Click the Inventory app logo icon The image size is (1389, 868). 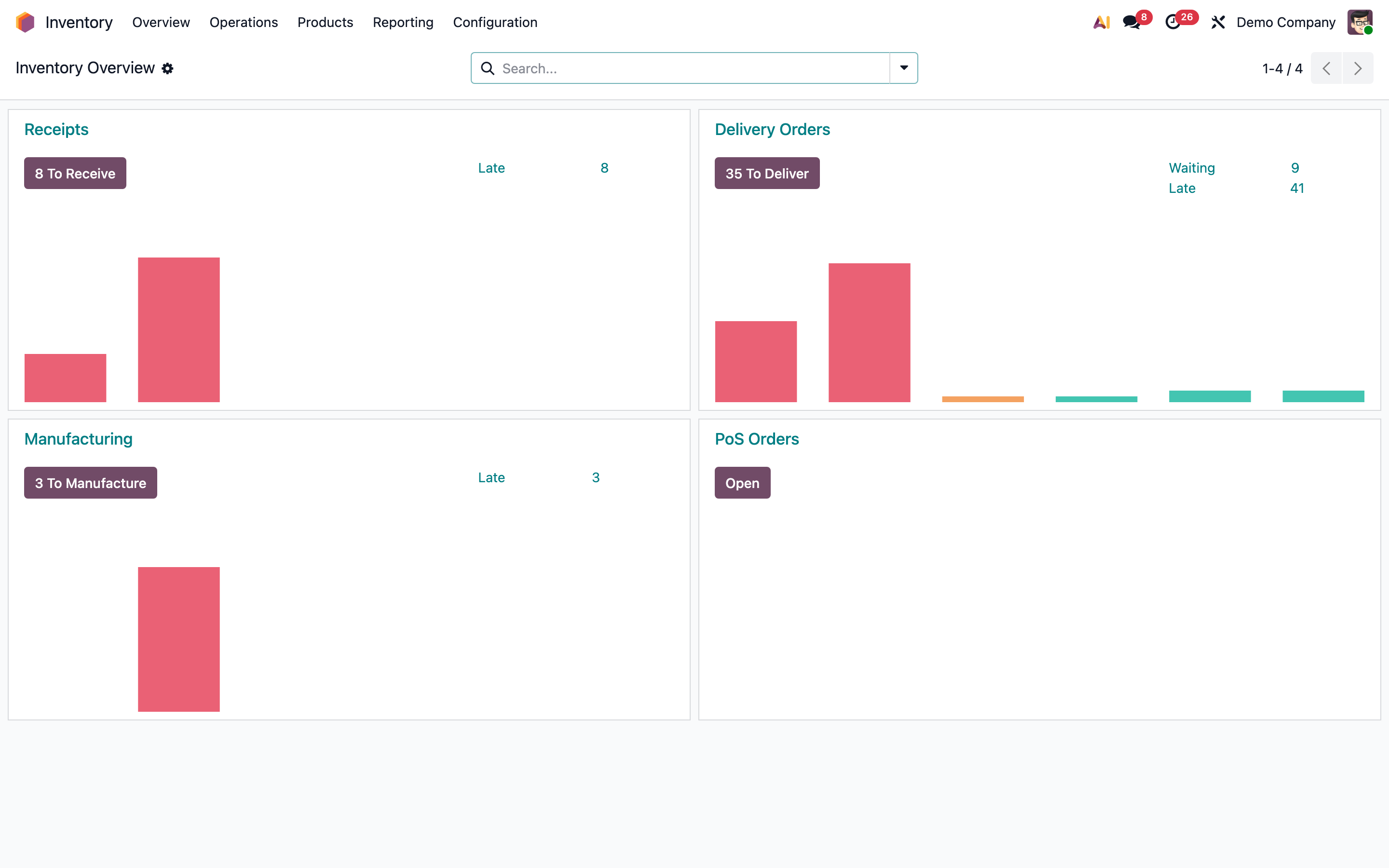[x=25, y=22]
